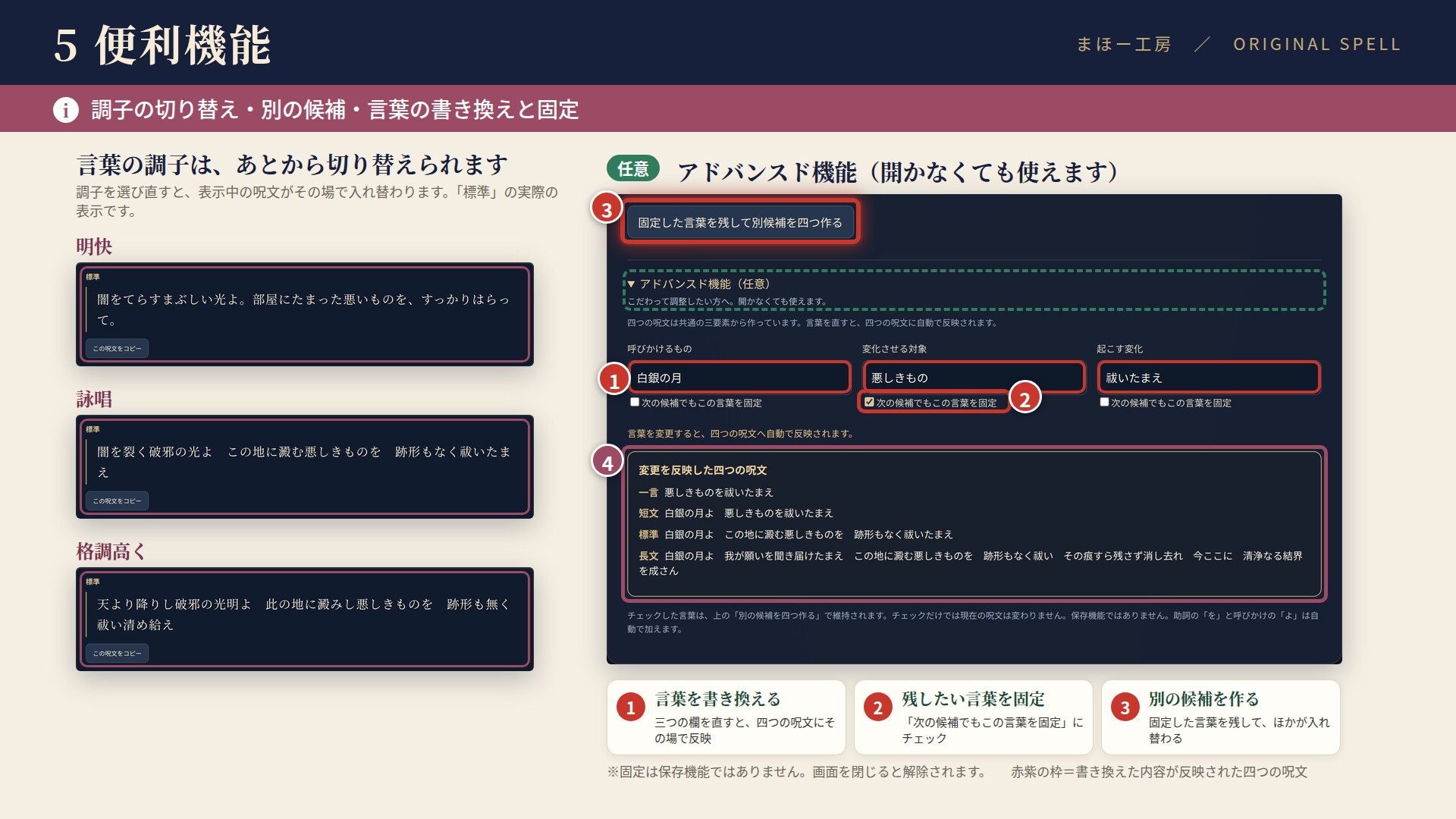The width and height of the screenshot is (1456, 819).
Task: Click the 言葉を書き換える step card
Action: pos(726,717)
